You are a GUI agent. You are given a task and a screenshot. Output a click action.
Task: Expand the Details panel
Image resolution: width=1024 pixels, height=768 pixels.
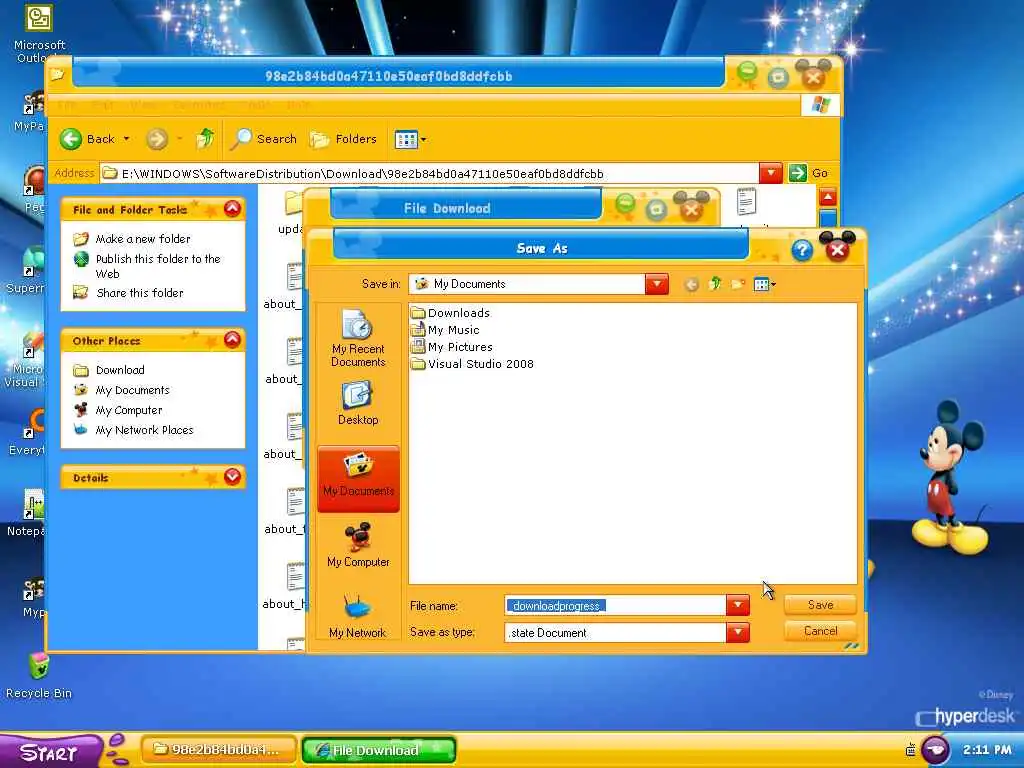click(232, 477)
